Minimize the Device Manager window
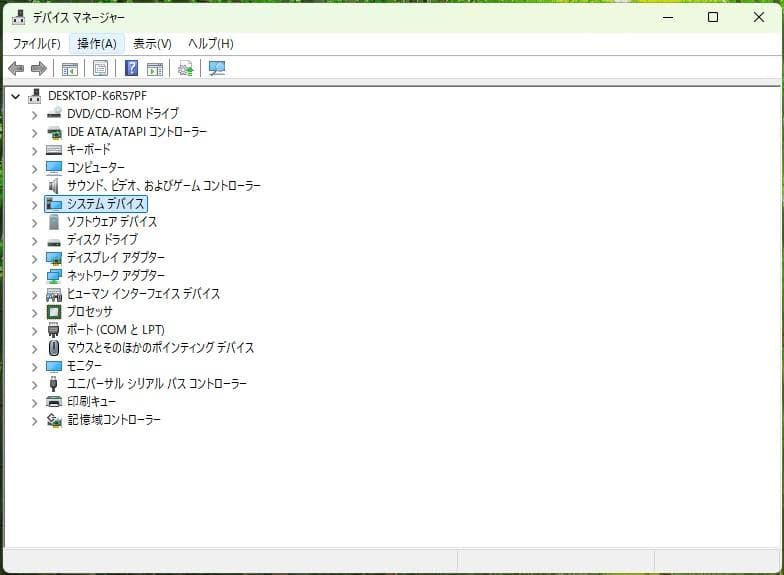The image size is (784, 575). pyautogui.click(x=668, y=18)
